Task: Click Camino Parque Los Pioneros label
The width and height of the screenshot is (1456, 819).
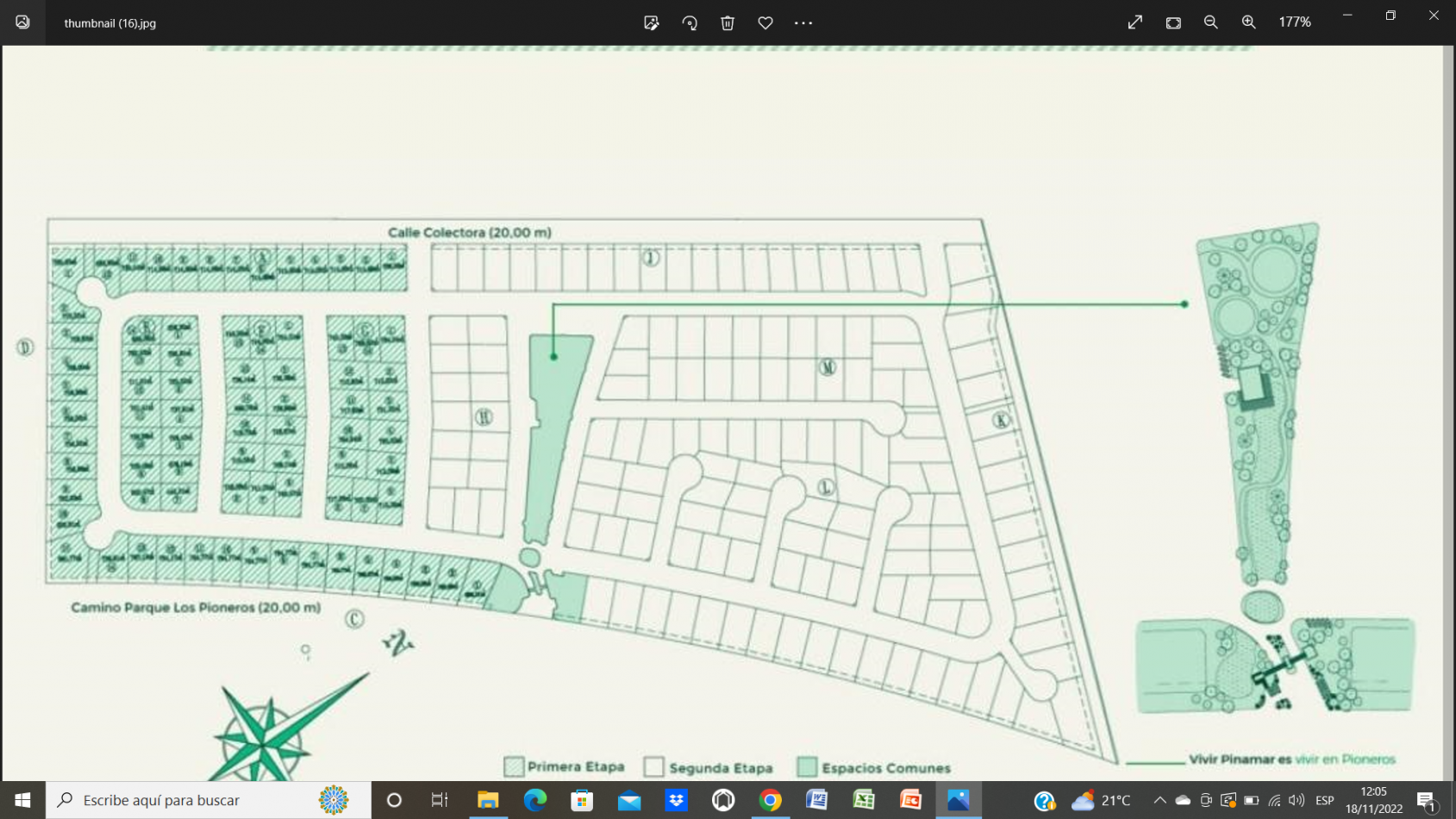Action: pyautogui.click(x=196, y=607)
